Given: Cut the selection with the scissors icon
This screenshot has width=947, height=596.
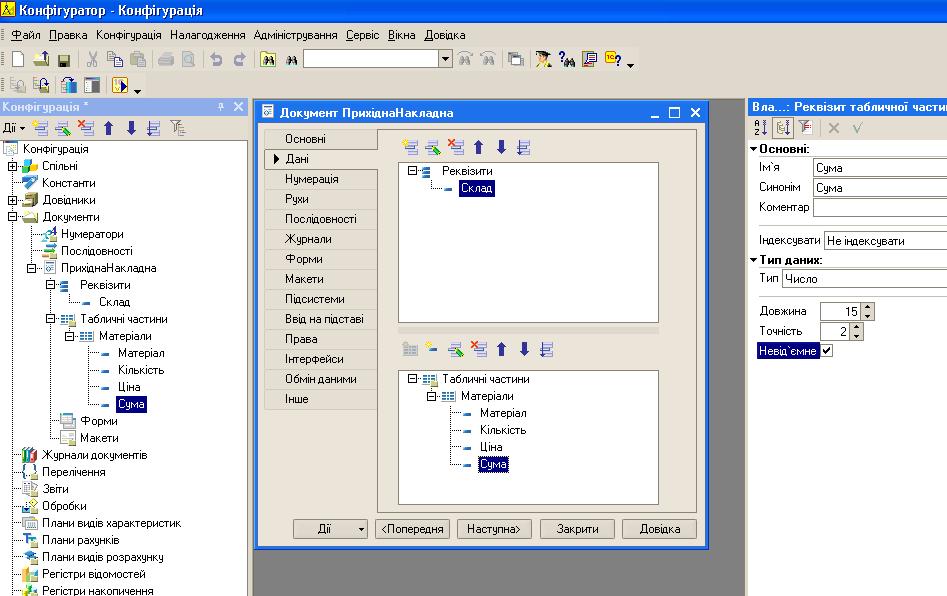Looking at the screenshot, I should pyautogui.click(x=92, y=59).
